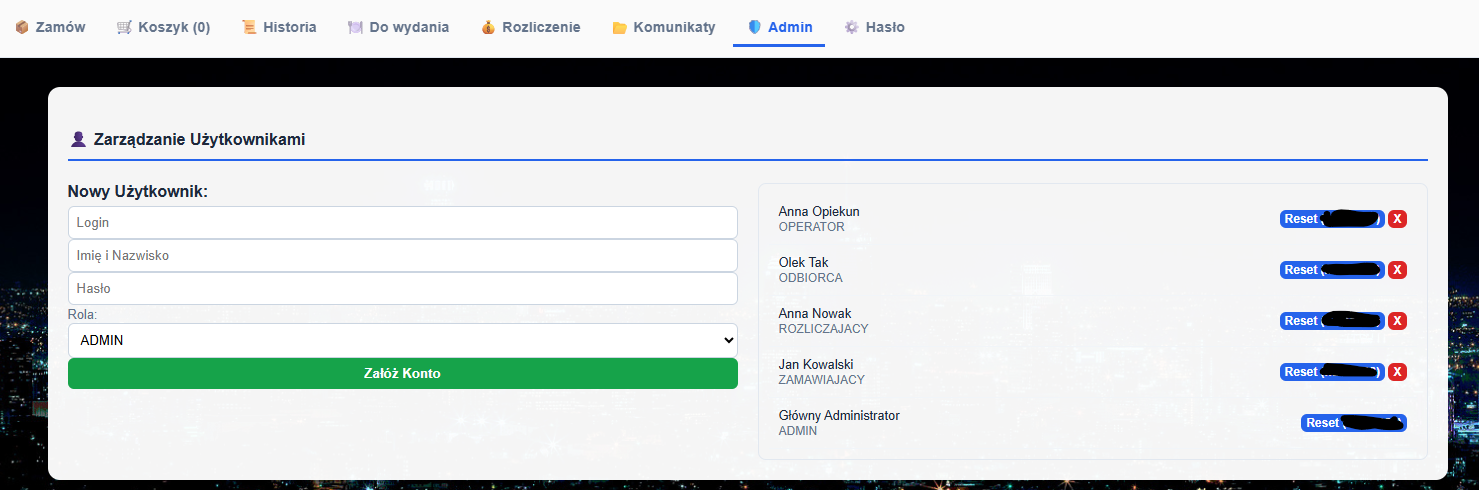Select the name Olek Tak
Viewport: 1479px width, 490px height.
[803, 262]
